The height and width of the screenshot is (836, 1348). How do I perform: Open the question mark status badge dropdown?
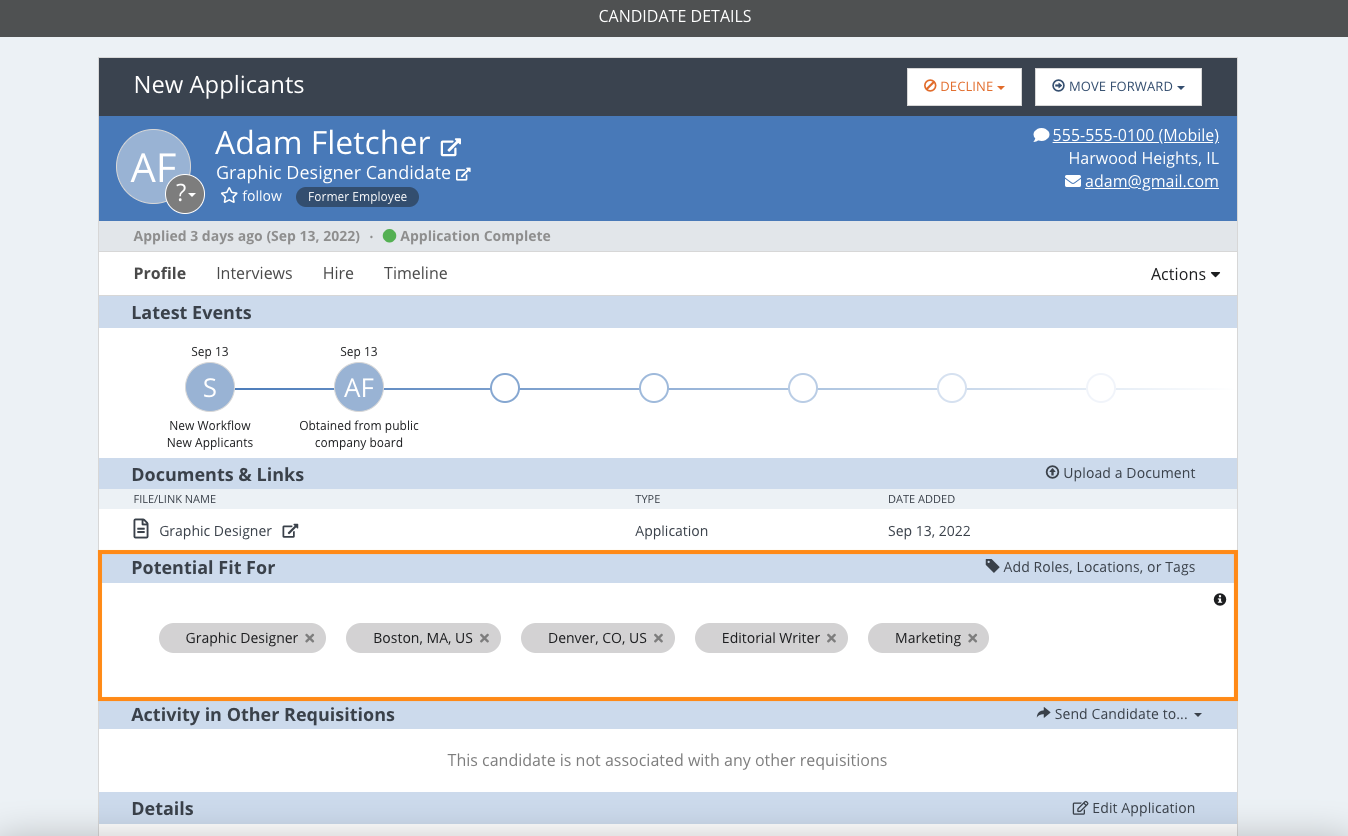coord(185,194)
